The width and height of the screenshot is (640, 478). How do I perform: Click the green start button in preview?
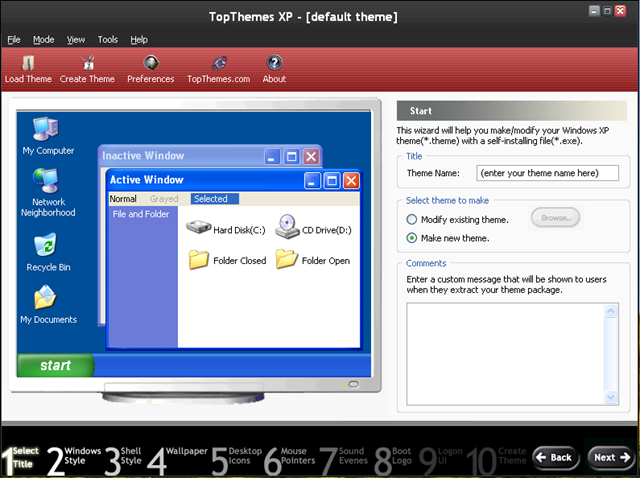pos(56,365)
